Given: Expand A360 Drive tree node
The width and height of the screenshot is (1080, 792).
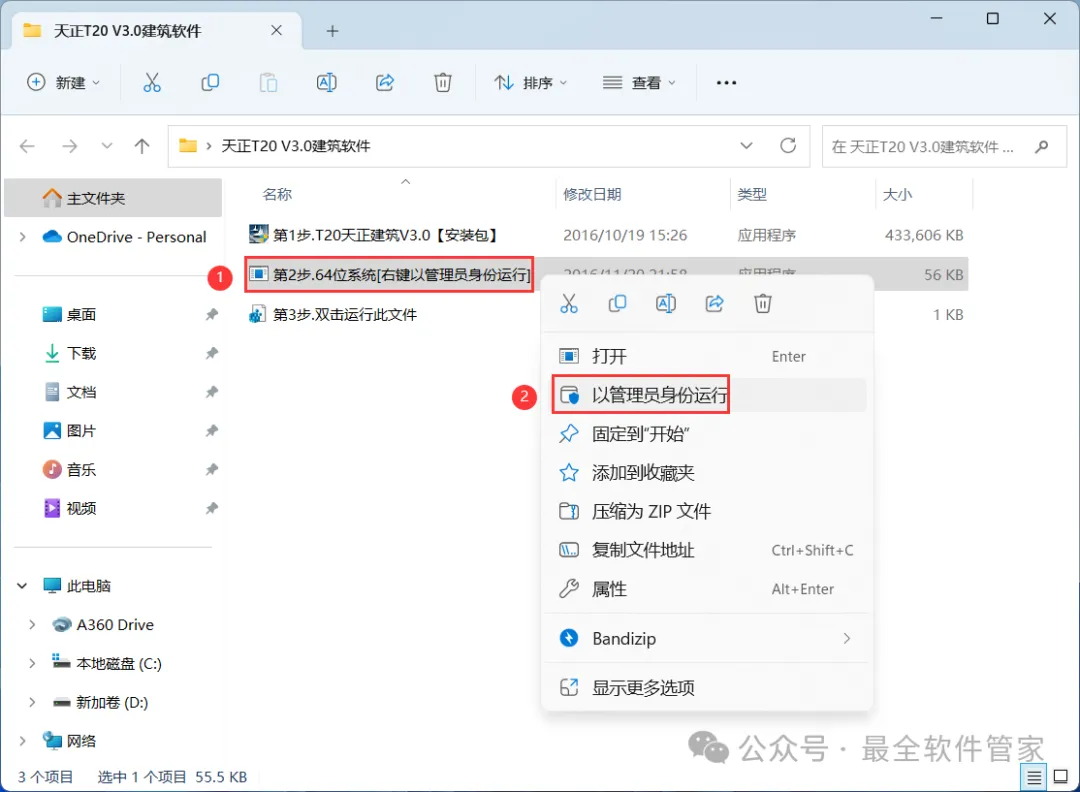Looking at the screenshot, I should (32, 625).
